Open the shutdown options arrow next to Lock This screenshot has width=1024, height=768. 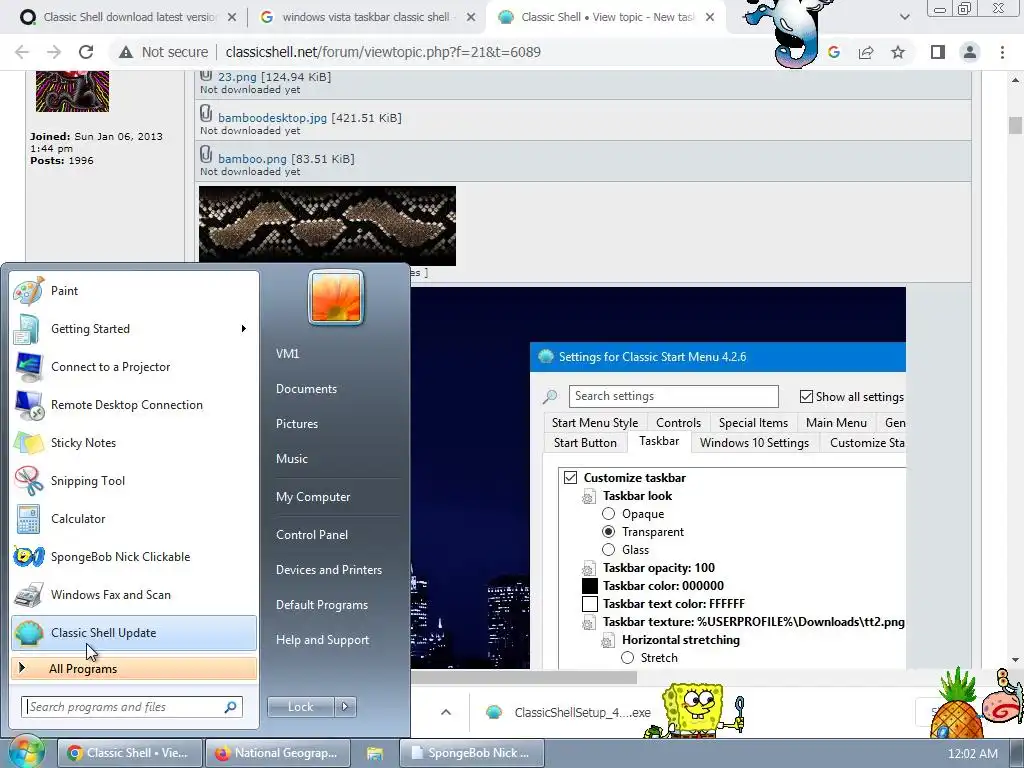tap(345, 707)
